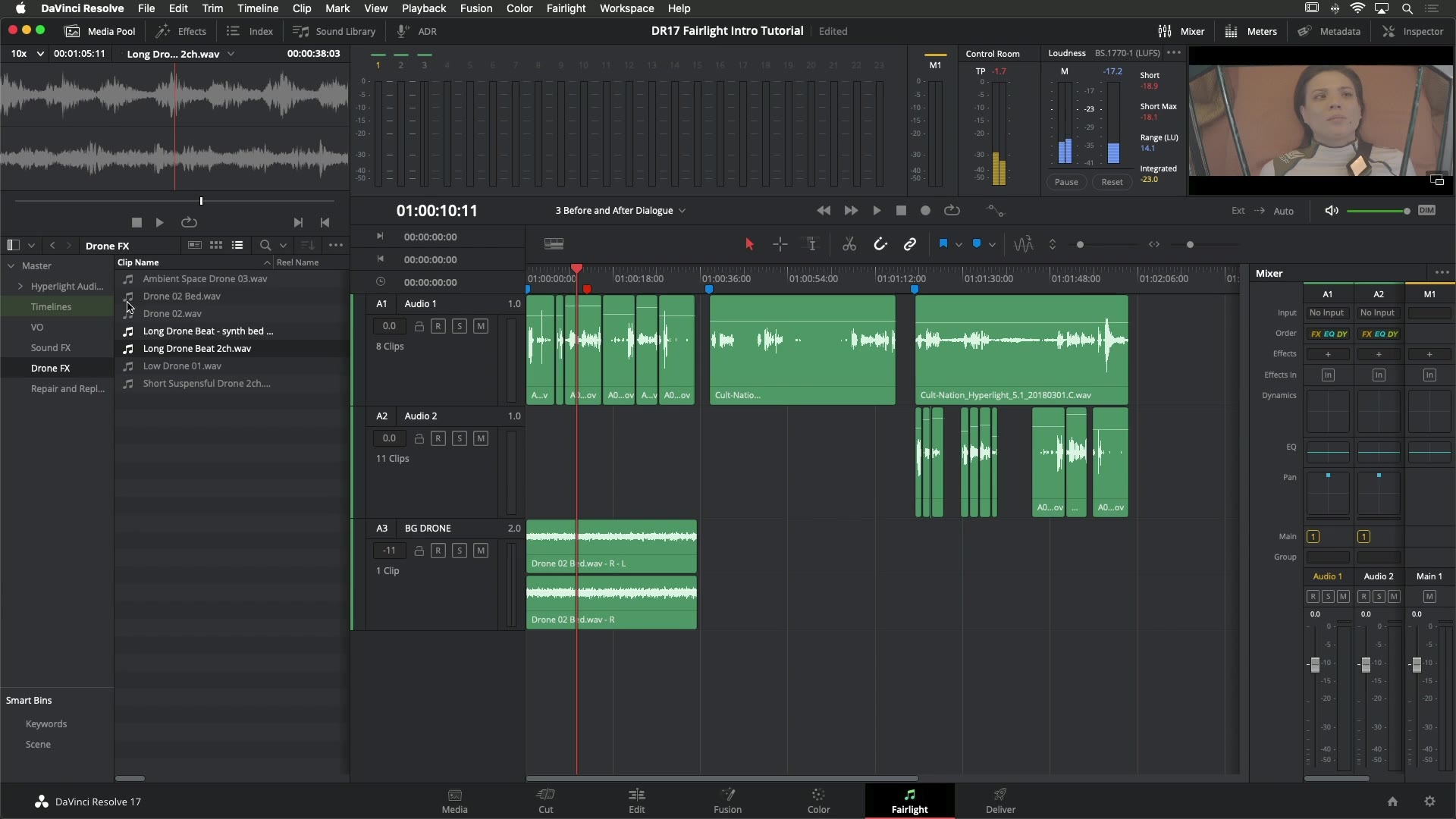Toggle the monitor speaker mute icon
The height and width of the screenshot is (819, 1456).
[x=1332, y=211]
